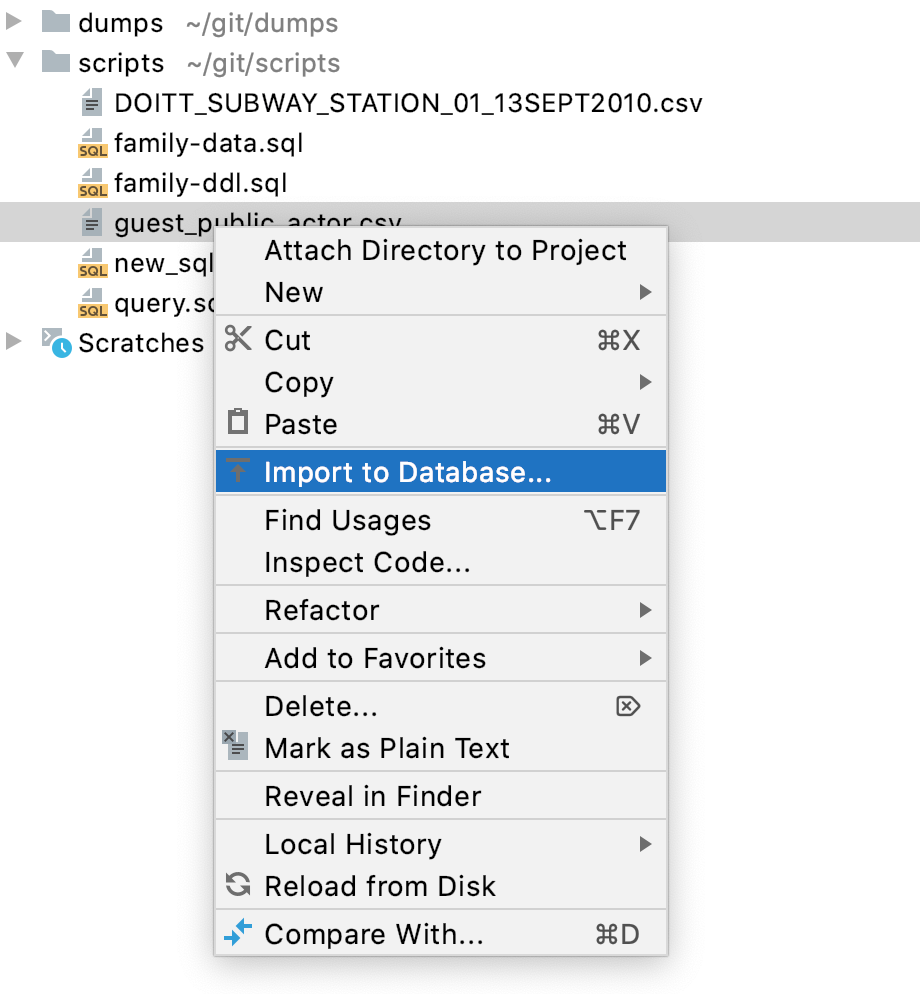Image resolution: width=920 pixels, height=994 pixels.
Task: Click the Compare With arrows icon
Action: (238, 933)
